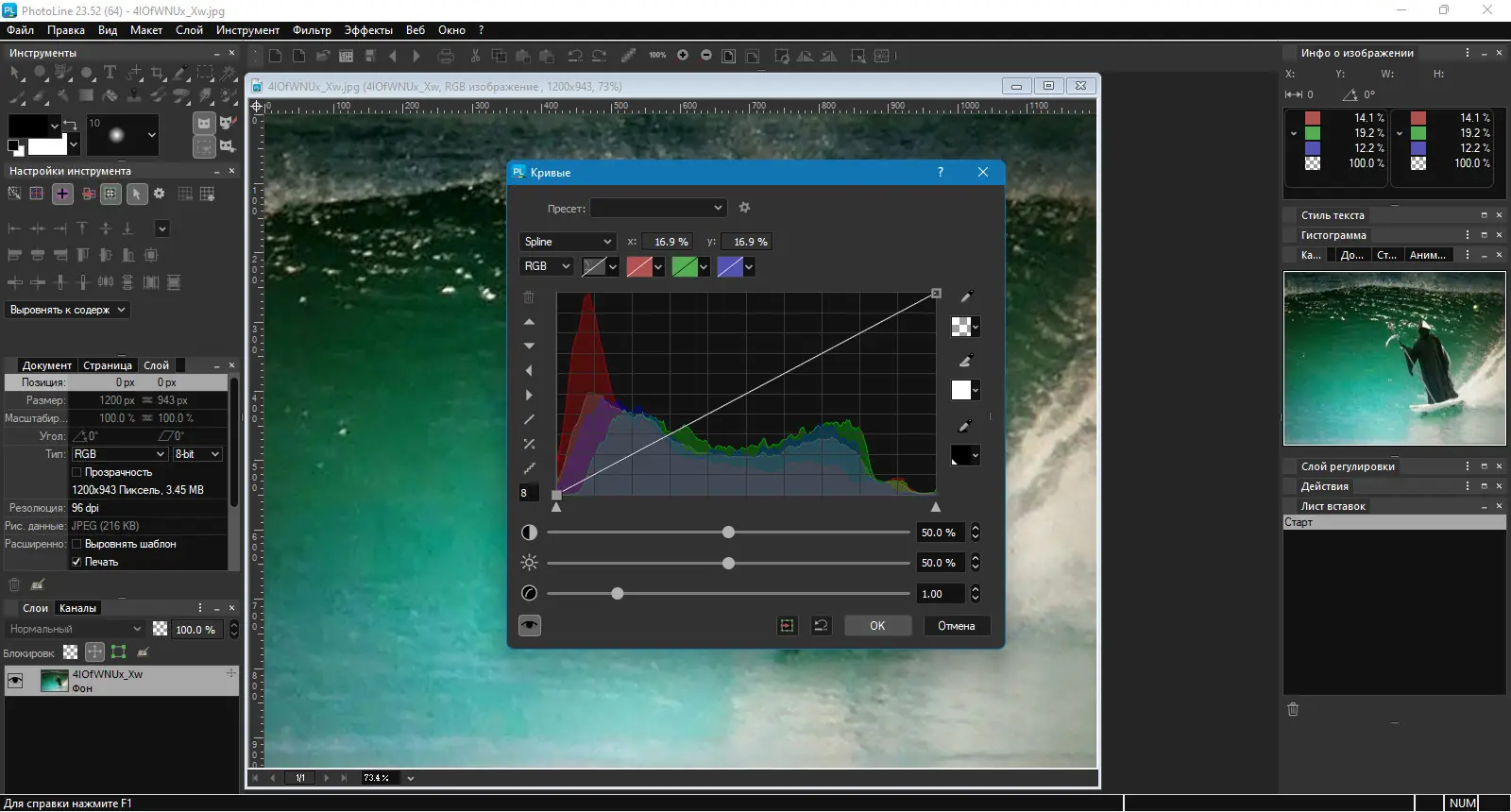The width and height of the screenshot is (1511, 812).
Task: Open preset settings gear in Curves dialog
Action: [x=744, y=208]
